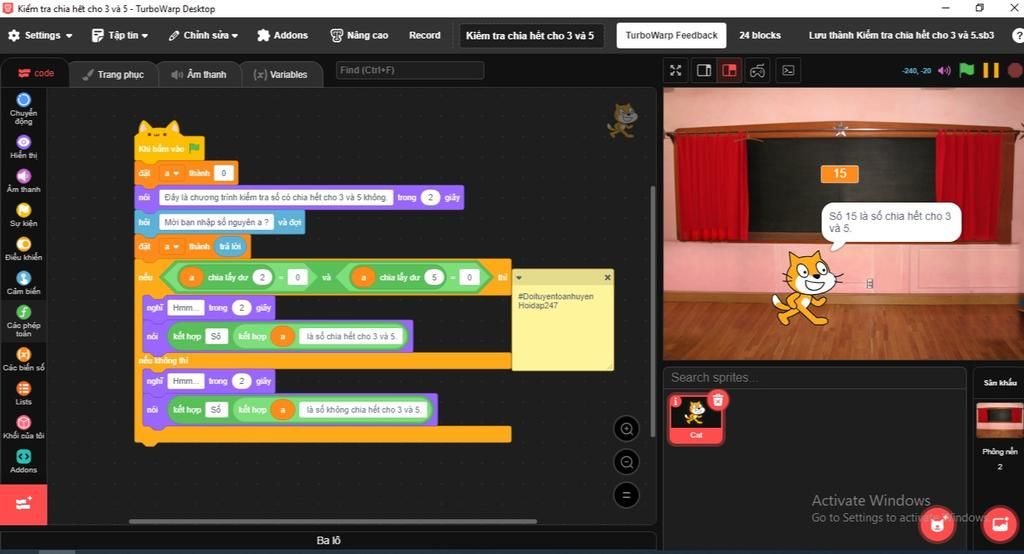Image resolution: width=1024 pixels, height=554 pixels.
Task: Zoom out on the code workspace
Action: [x=626, y=462]
